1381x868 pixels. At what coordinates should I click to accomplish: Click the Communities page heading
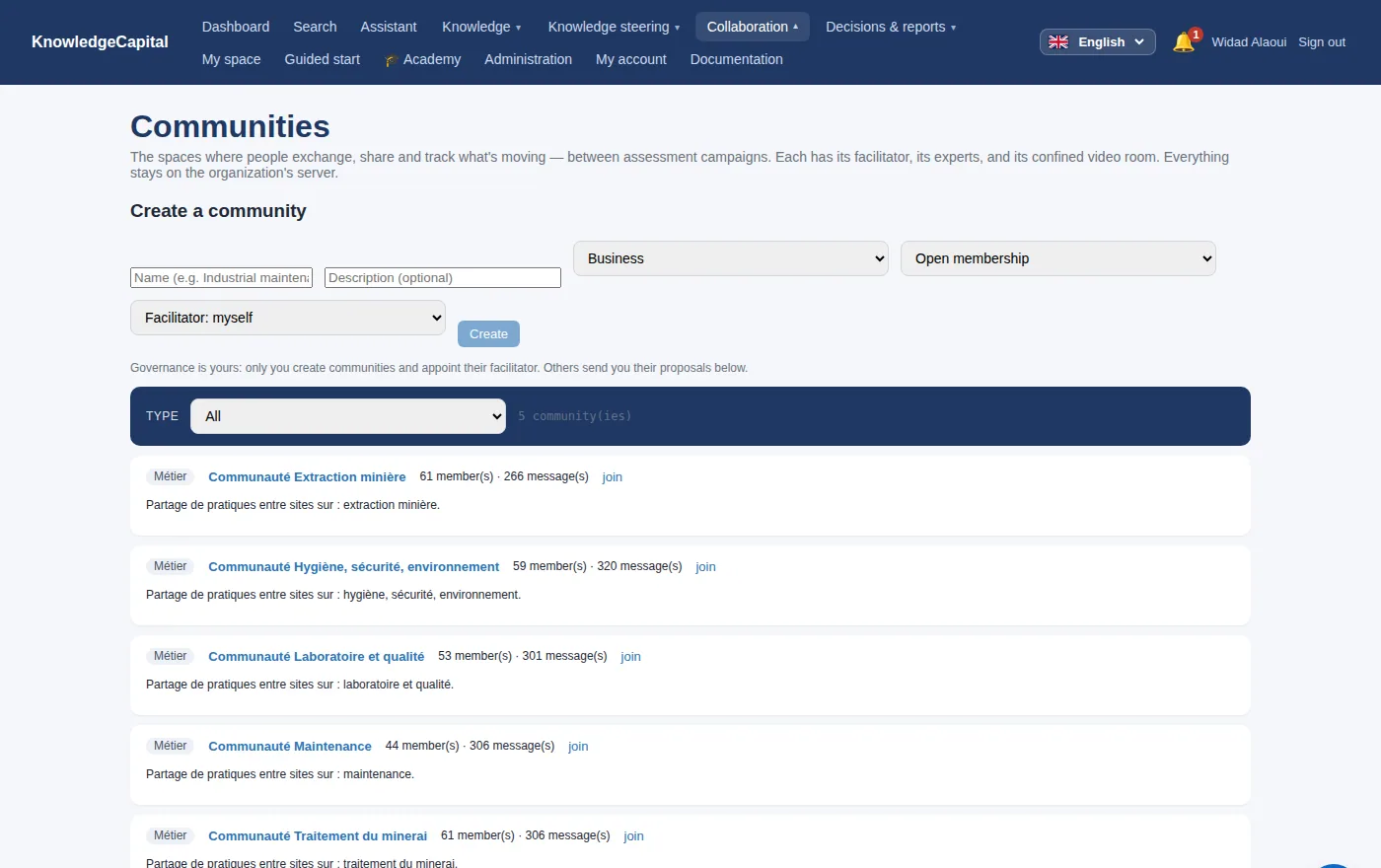click(x=230, y=126)
